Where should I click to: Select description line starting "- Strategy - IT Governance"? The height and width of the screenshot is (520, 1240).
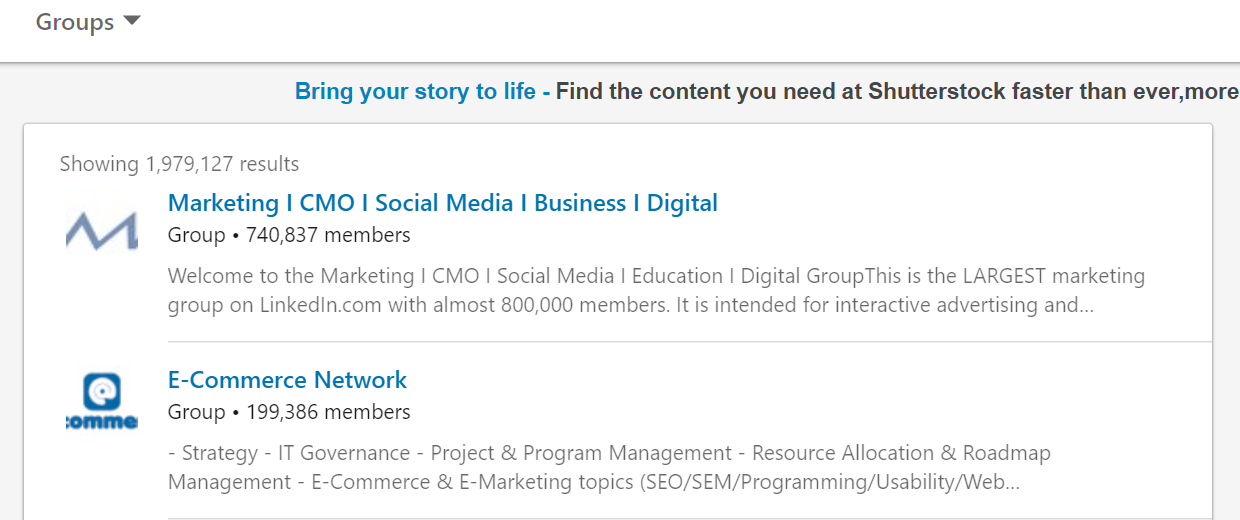tap(609, 453)
